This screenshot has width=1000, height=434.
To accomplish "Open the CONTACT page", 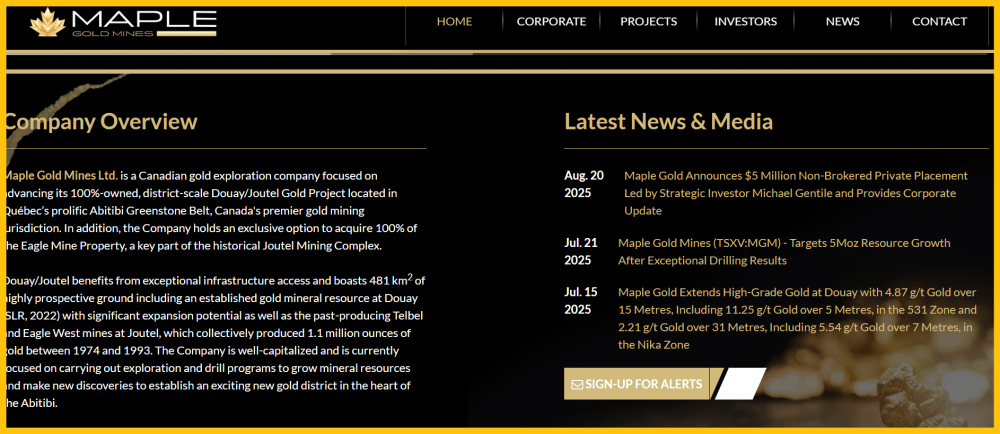I will (x=939, y=22).
